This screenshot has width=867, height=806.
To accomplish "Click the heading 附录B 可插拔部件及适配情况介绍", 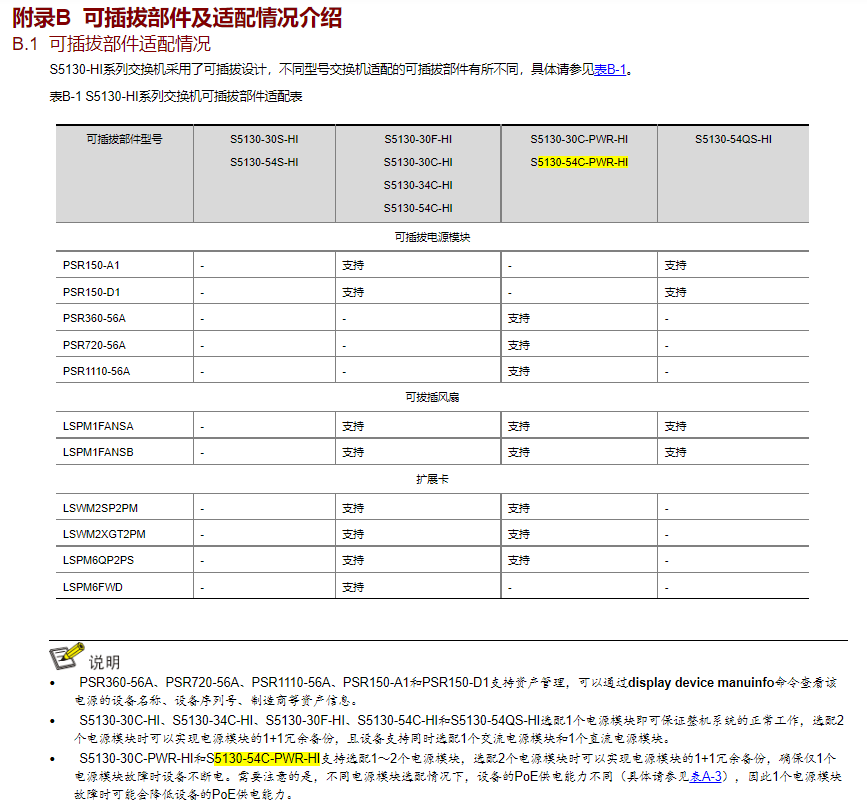I will coord(177,18).
